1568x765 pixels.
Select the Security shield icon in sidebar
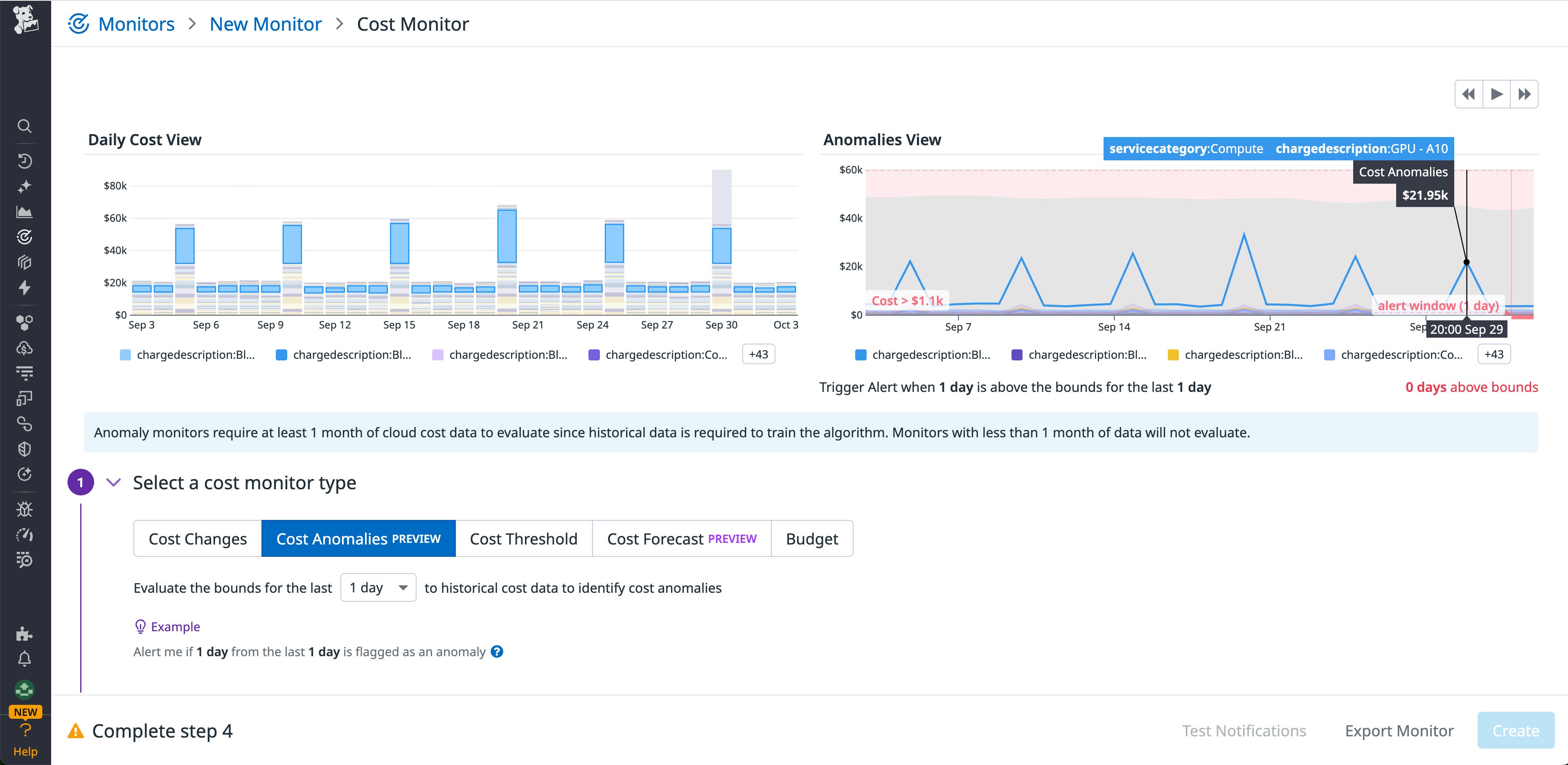(x=25, y=449)
